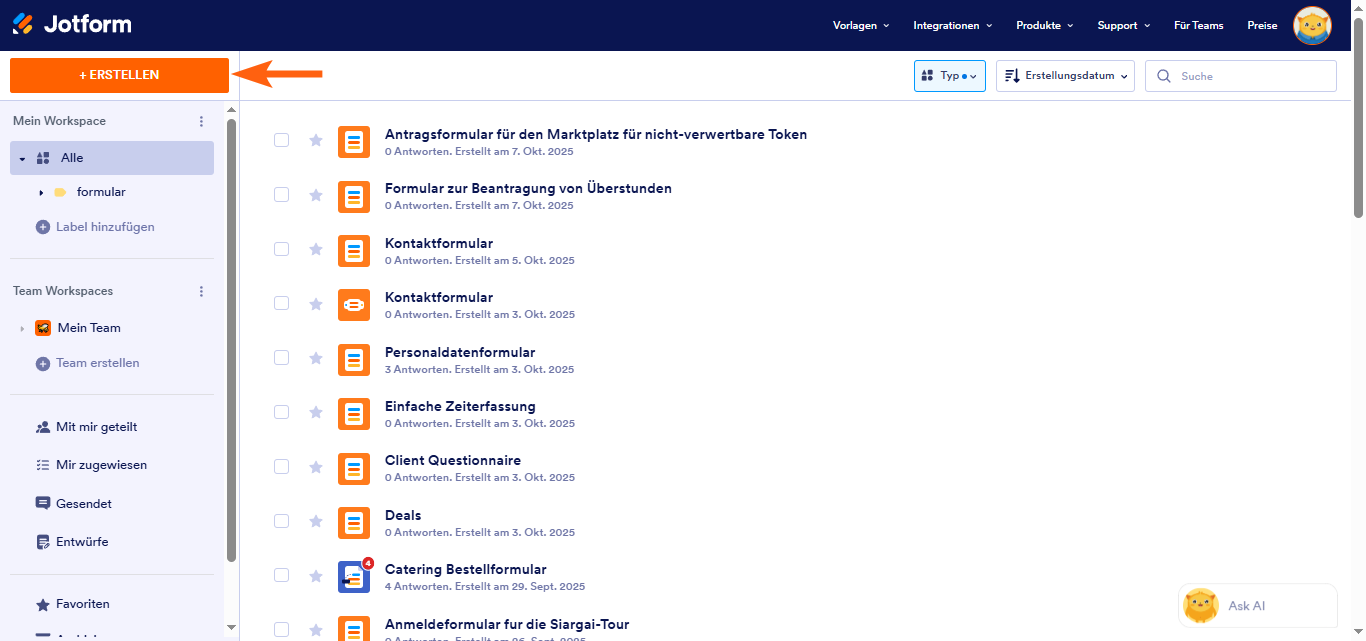Click the Ask AI mascot icon
1366x641 pixels.
tap(1200, 606)
